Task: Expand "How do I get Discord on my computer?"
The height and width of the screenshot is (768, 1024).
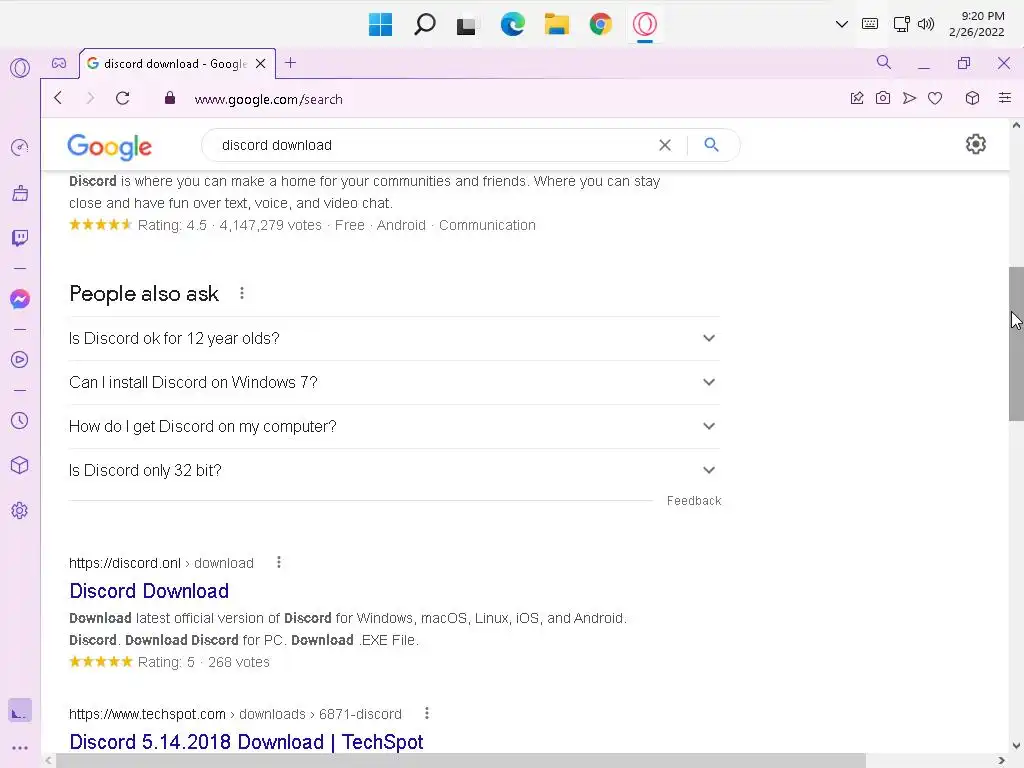Action: coord(394,426)
